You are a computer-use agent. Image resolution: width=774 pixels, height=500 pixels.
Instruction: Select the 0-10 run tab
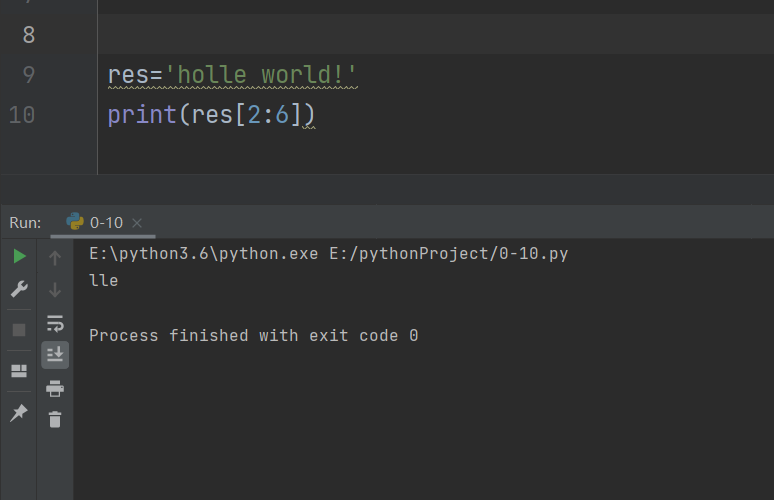pyautogui.click(x=104, y=223)
